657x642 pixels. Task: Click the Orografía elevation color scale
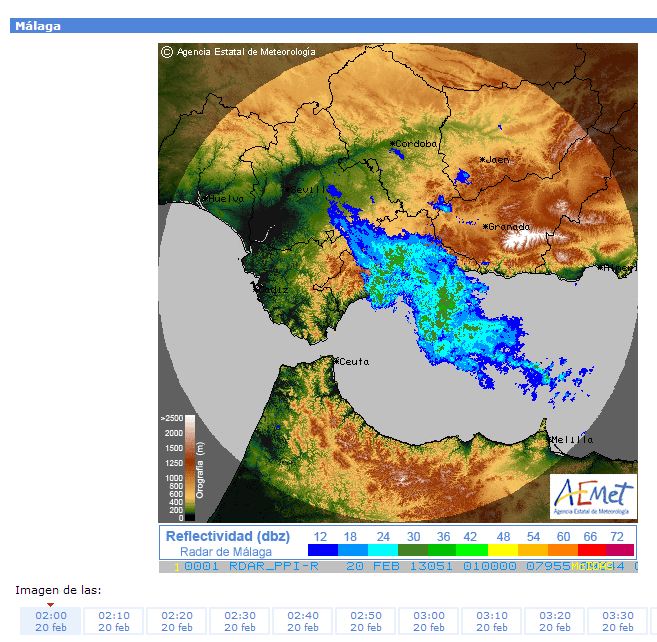click(190, 468)
